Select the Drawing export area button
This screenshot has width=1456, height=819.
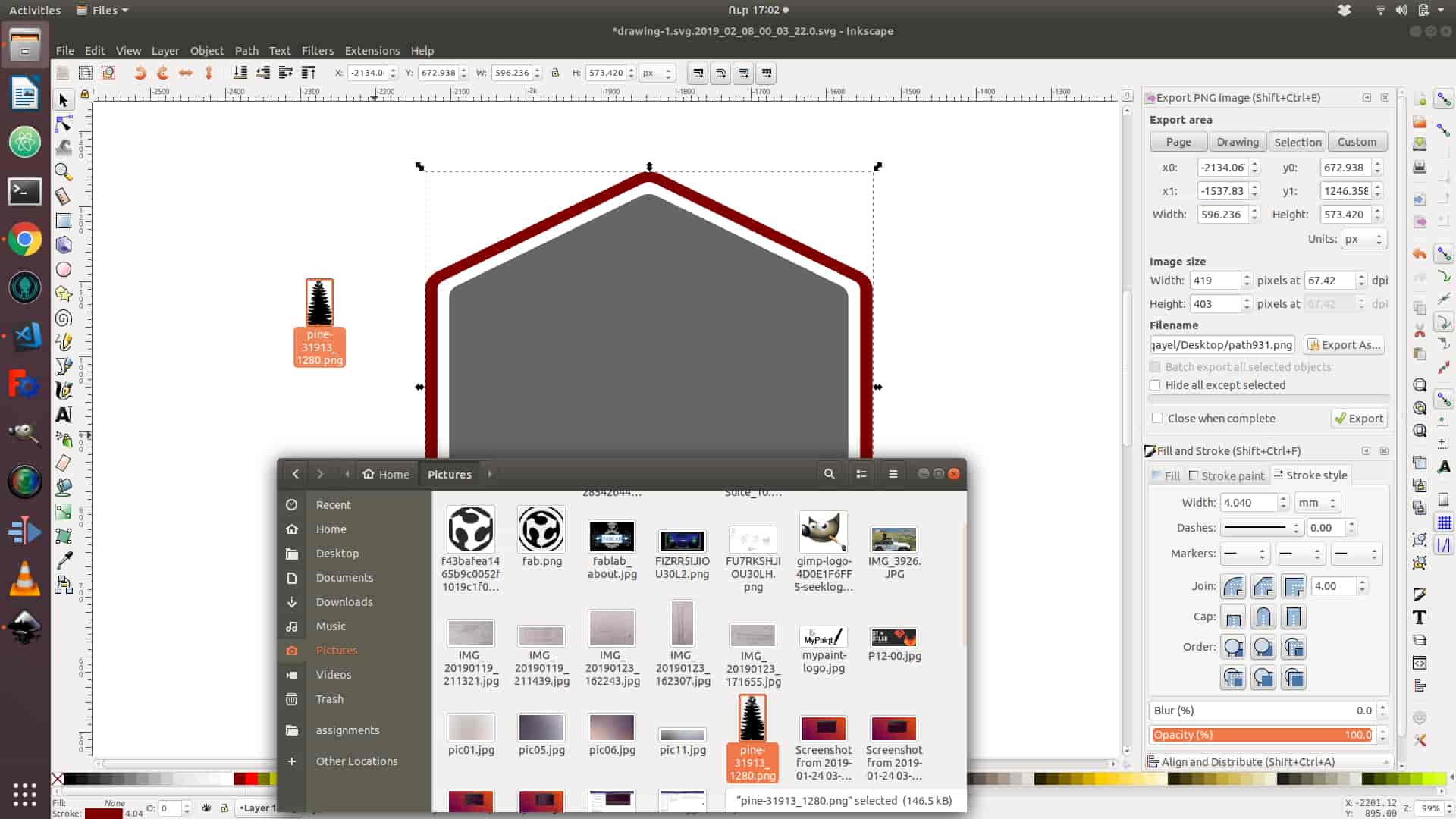(1237, 142)
